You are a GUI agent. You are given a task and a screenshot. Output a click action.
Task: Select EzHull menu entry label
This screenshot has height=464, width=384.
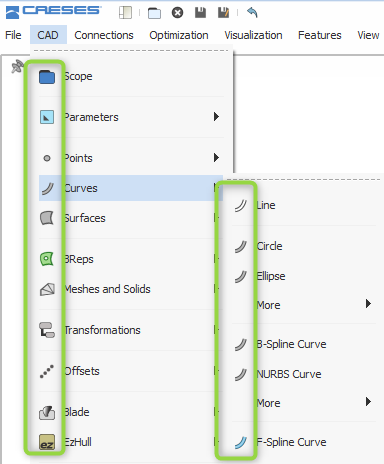click(x=78, y=442)
